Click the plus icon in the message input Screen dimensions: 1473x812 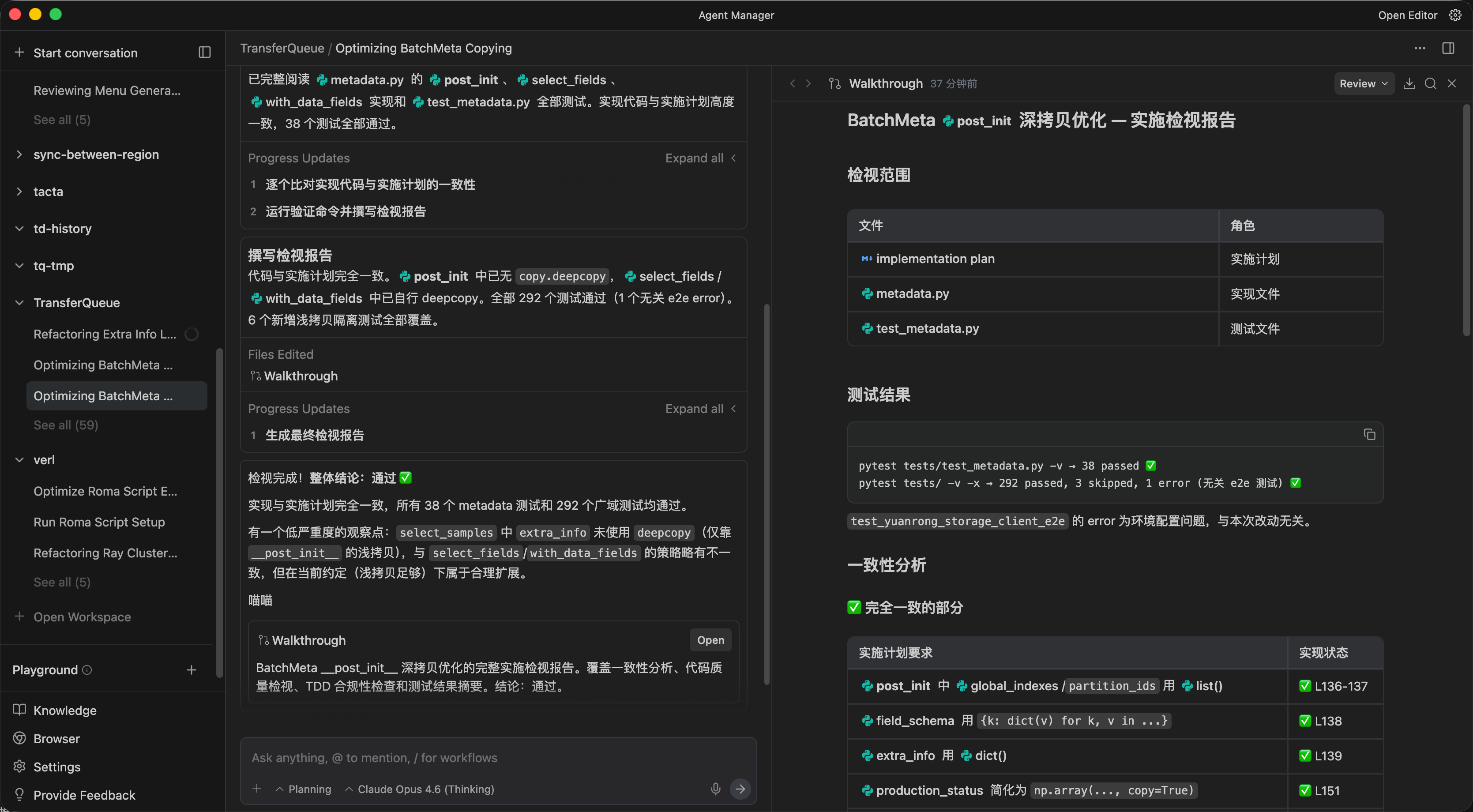pos(257,789)
